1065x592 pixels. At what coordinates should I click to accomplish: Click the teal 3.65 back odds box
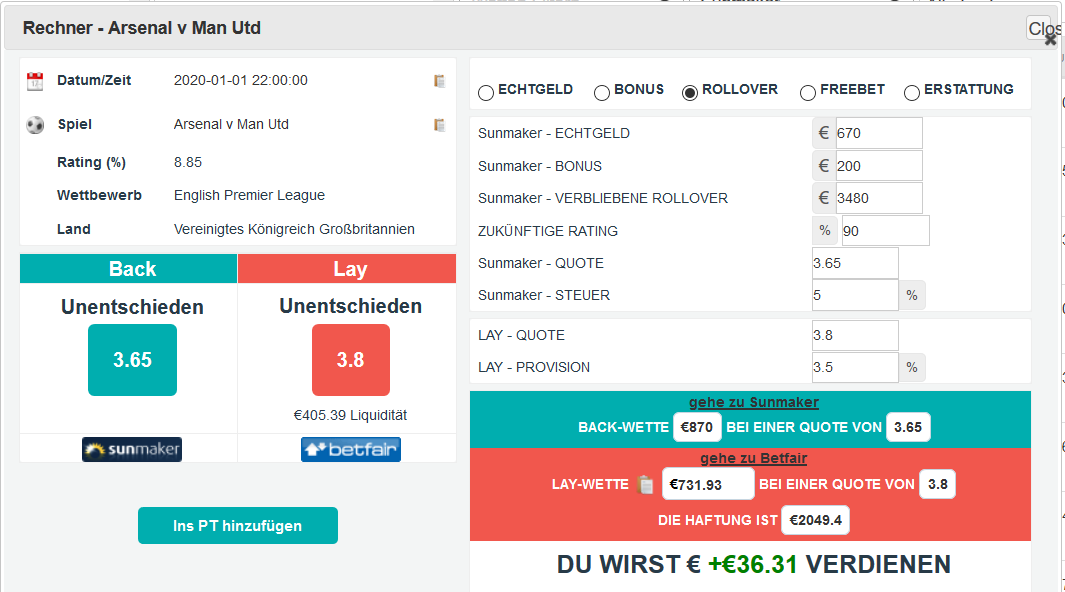[x=132, y=360]
